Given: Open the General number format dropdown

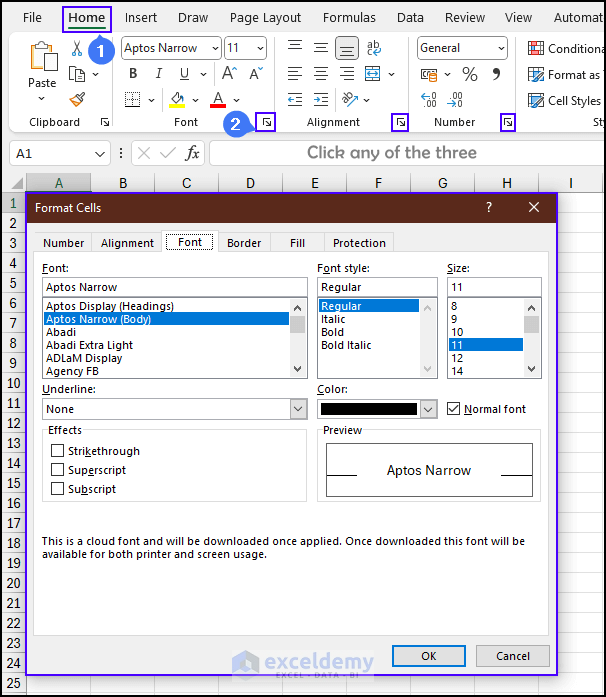Looking at the screenshot, I should pyautogui.click(x=501, y=48).
